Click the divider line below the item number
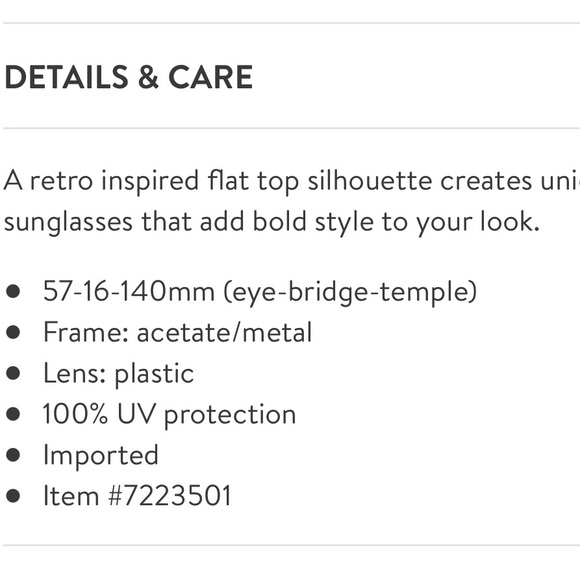Screen dimensions: 580x580 tap(291, 545)
